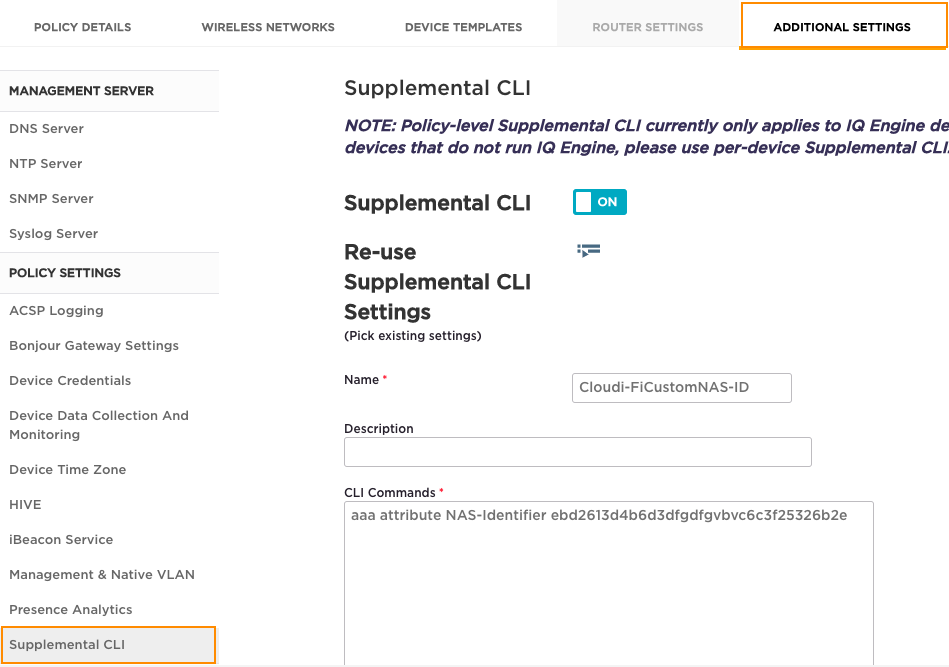The image size is (949, 667).
Task: Click the Name input field
Action: (x=681, y=388)
